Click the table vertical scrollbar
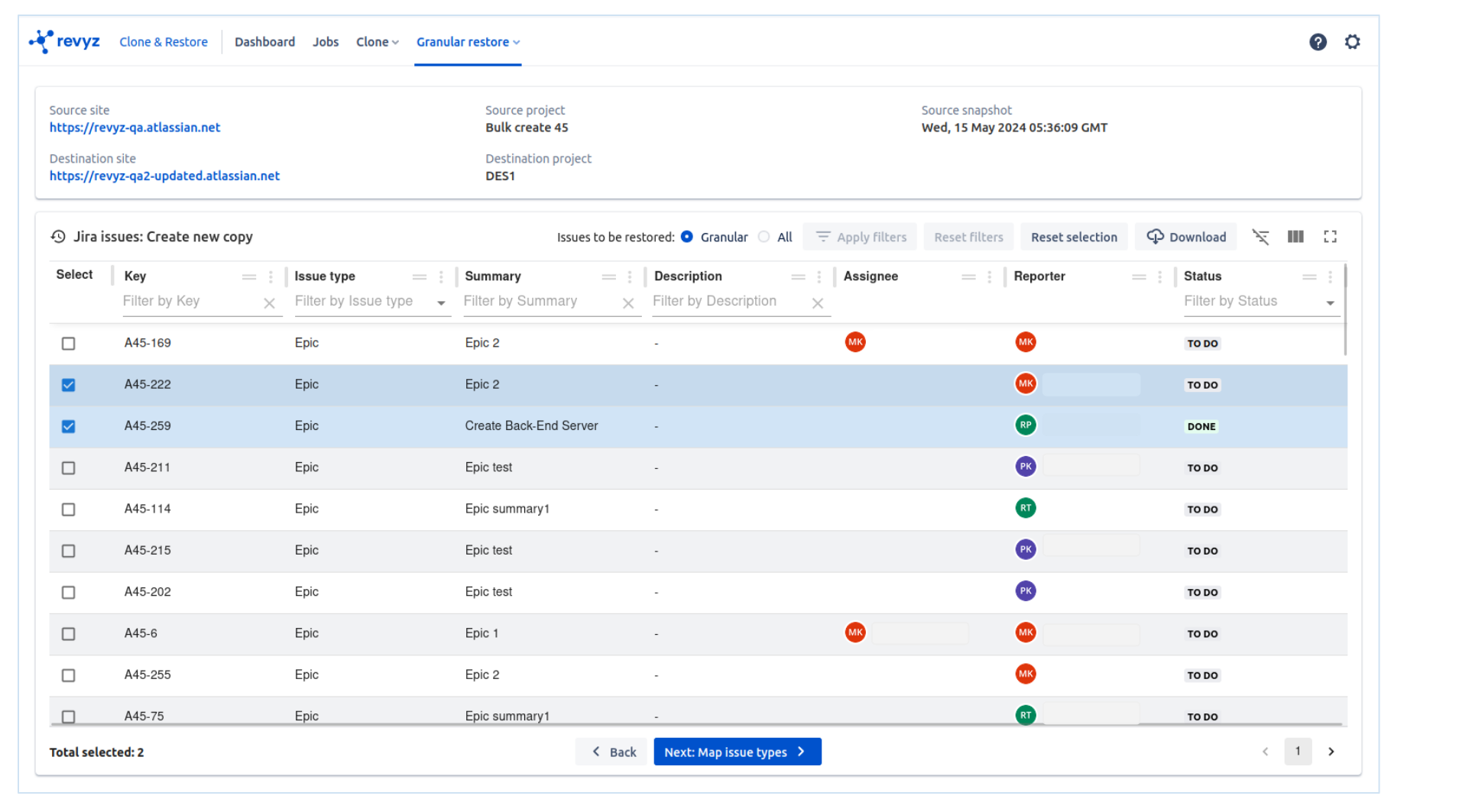 pyautogui.click(x=1344, y=310)
